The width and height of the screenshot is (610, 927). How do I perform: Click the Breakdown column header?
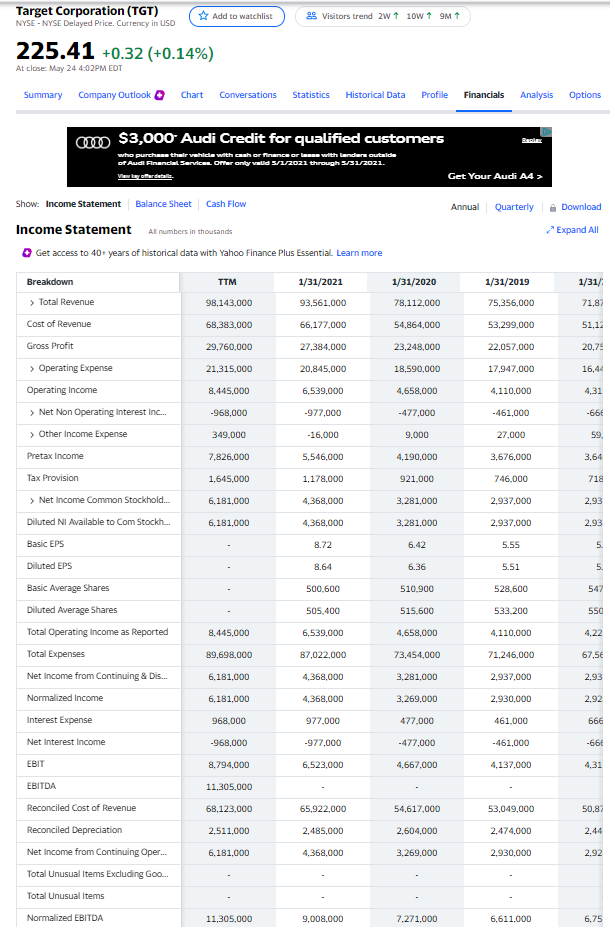pyautogui.click(x=50, y=282)
